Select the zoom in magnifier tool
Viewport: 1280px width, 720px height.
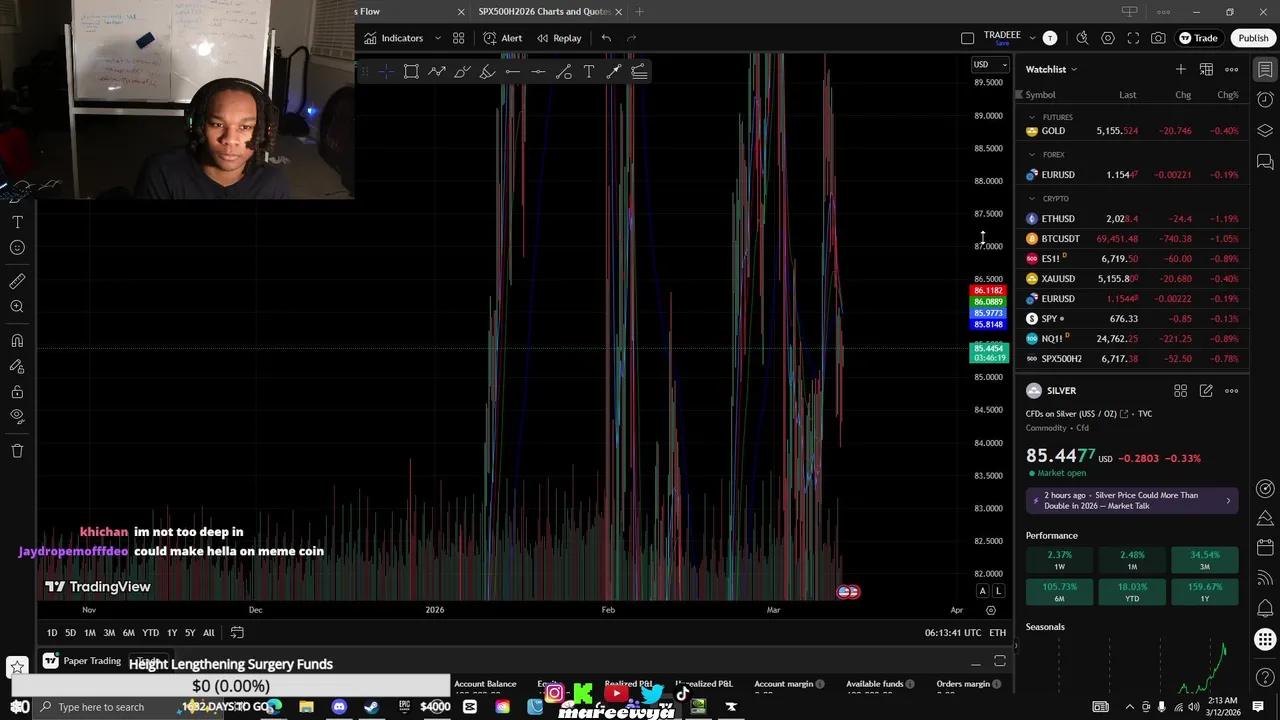click(x=17, y=307)
